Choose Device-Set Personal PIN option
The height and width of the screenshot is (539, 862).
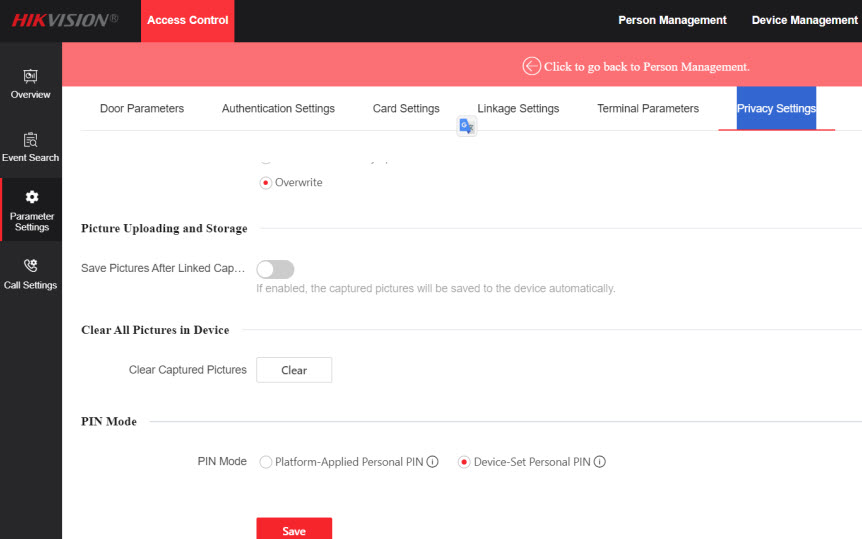pyautogui.click(x=464, y=462)
